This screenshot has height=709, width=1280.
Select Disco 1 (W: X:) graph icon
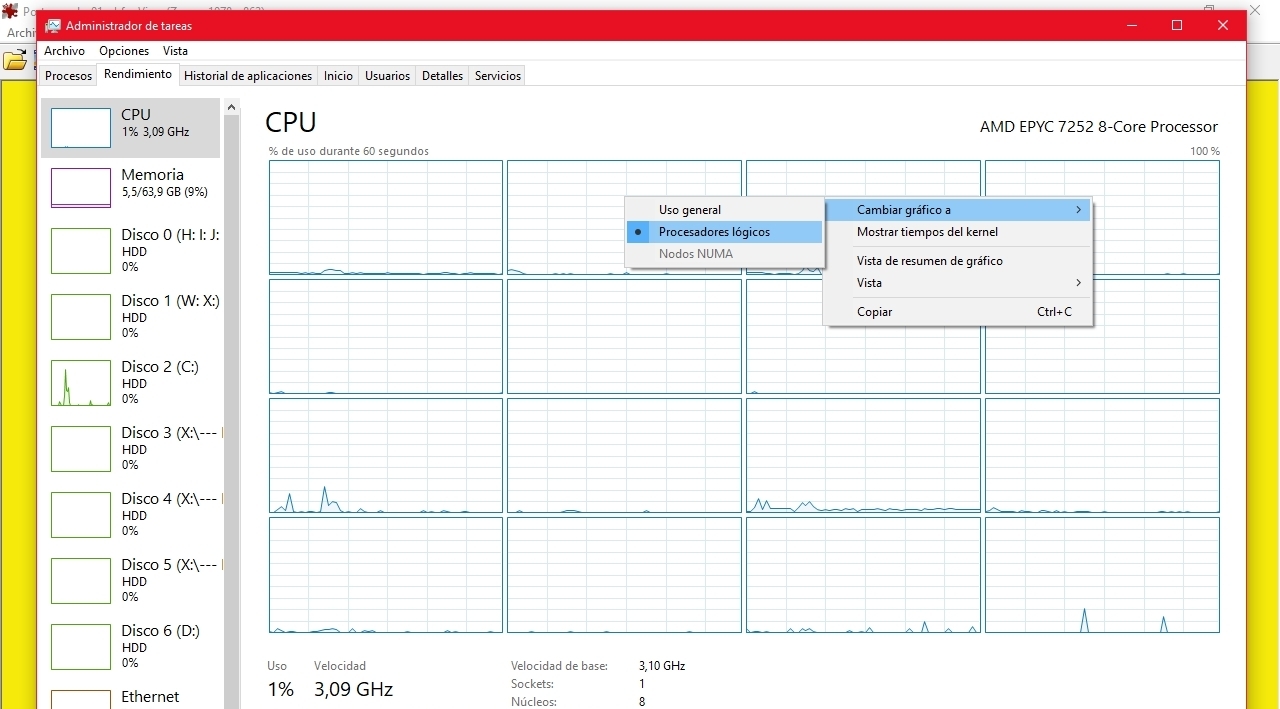click(81, 316)
